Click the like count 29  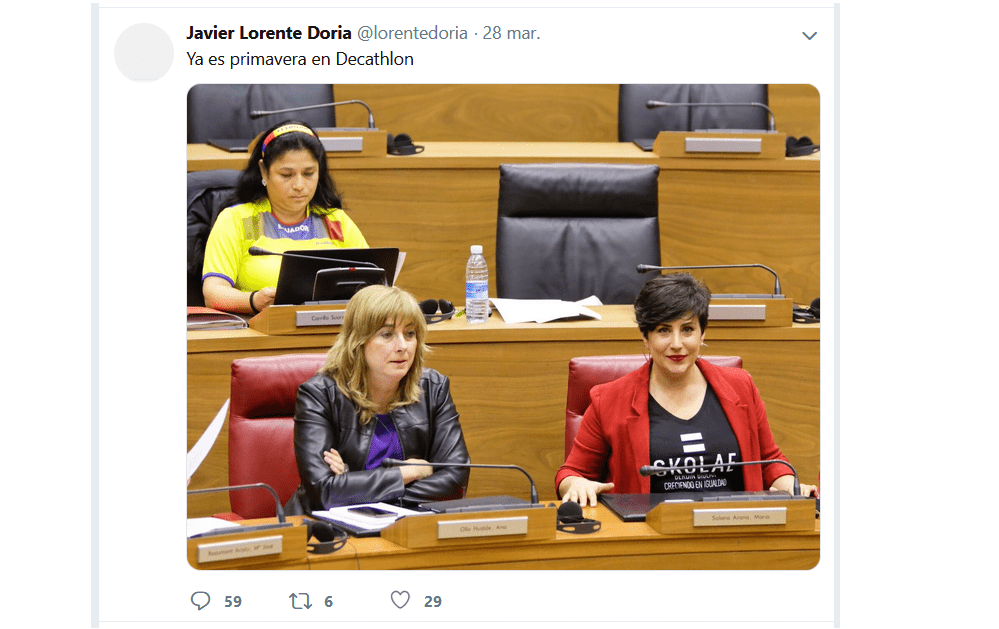433,602
